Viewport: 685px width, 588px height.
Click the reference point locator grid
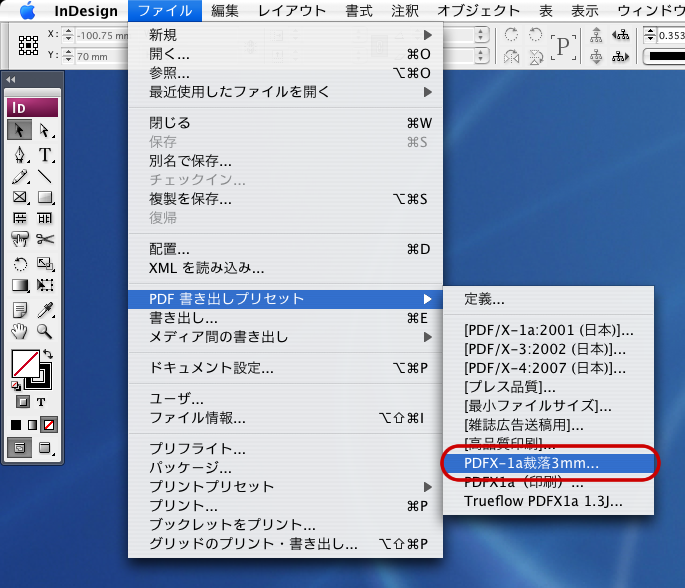pos(28,45)
